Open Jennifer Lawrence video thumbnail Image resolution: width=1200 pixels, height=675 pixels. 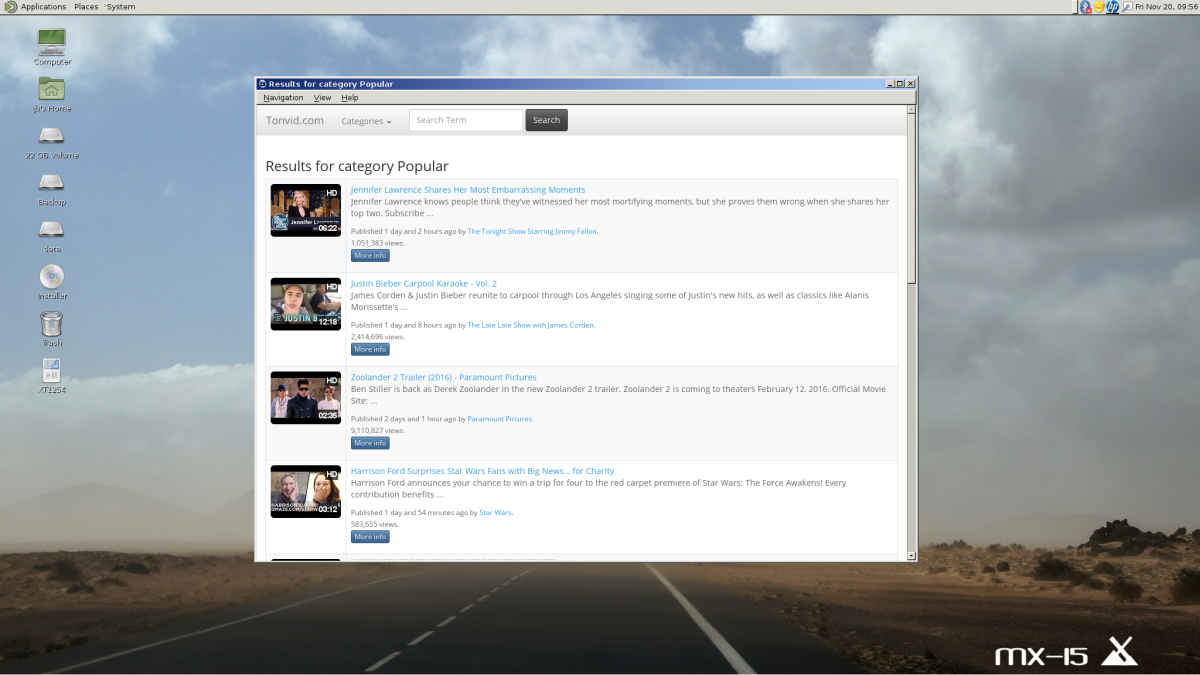coord(306,210)
